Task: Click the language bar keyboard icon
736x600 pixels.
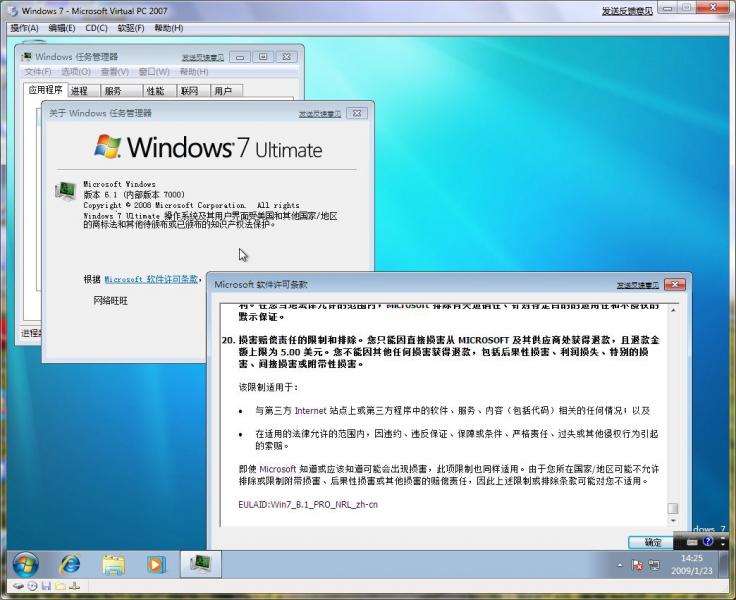Action: [692, 542]
